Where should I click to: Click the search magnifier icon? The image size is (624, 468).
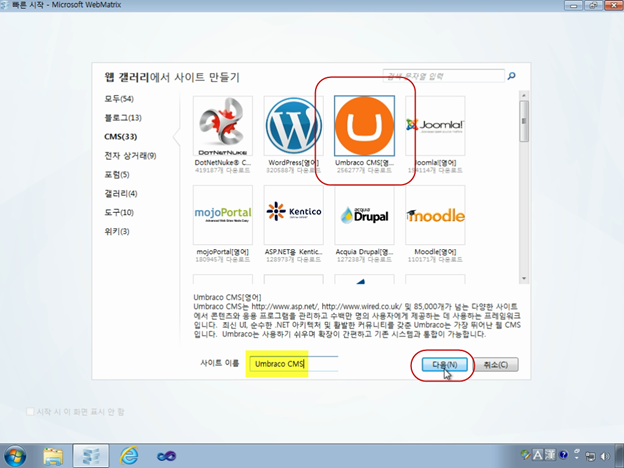click(x=512, y=76)
